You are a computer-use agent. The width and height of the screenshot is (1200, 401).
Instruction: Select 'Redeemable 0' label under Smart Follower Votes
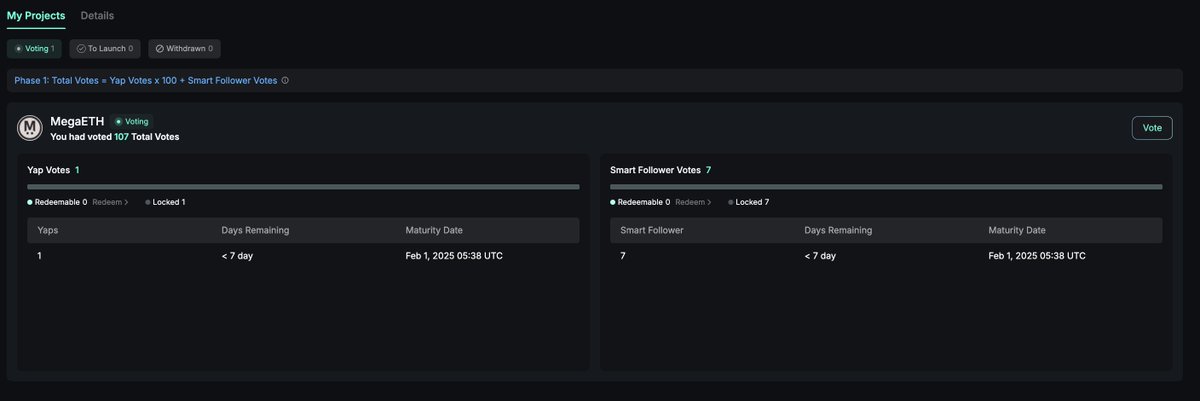coord(640,202)
